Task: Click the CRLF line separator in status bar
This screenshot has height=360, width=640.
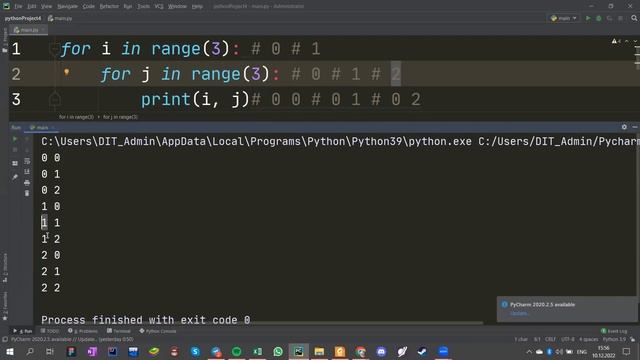Action: (550, 339)
